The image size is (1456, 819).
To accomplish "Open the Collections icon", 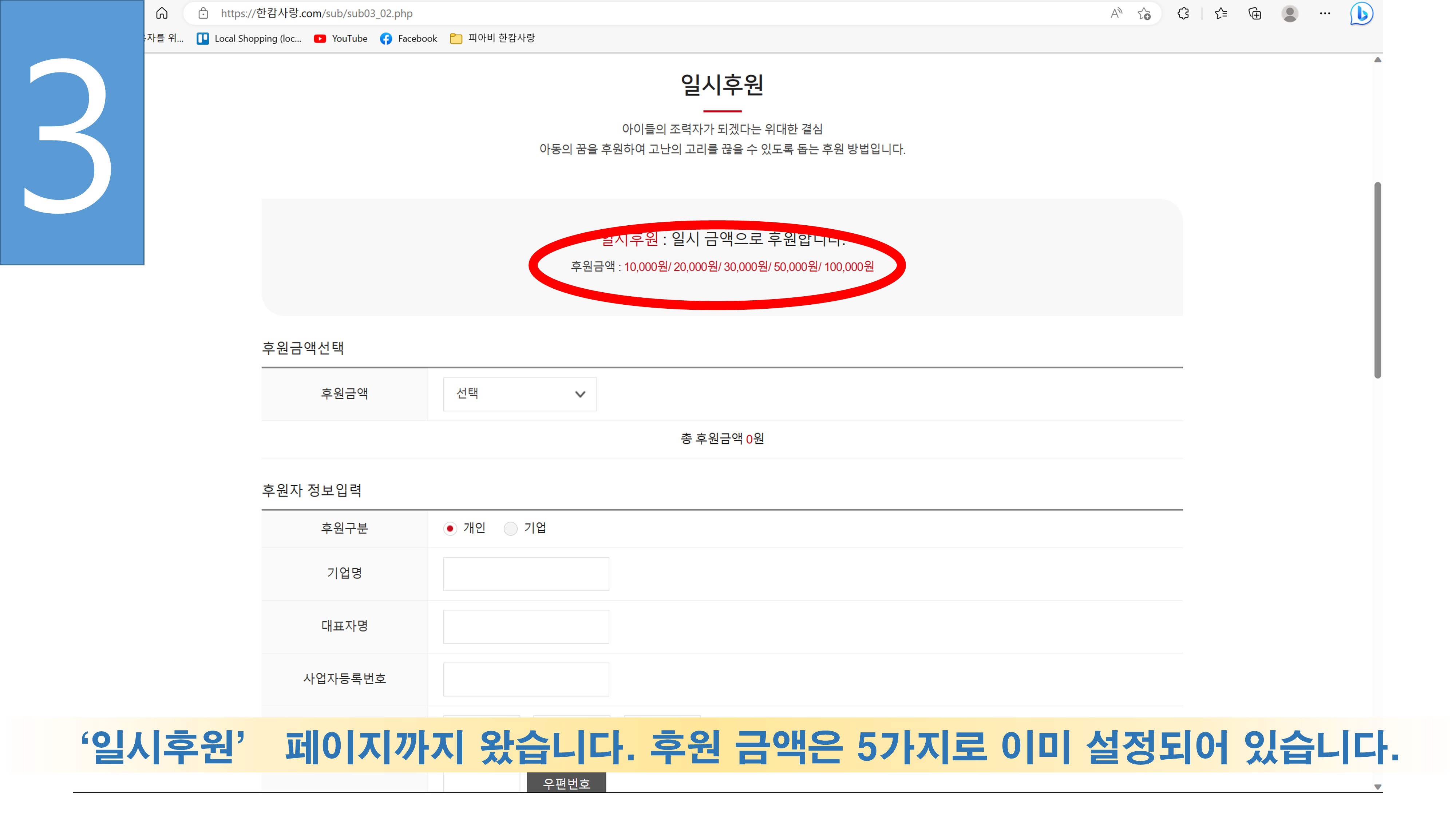I will click(1255, 13).
